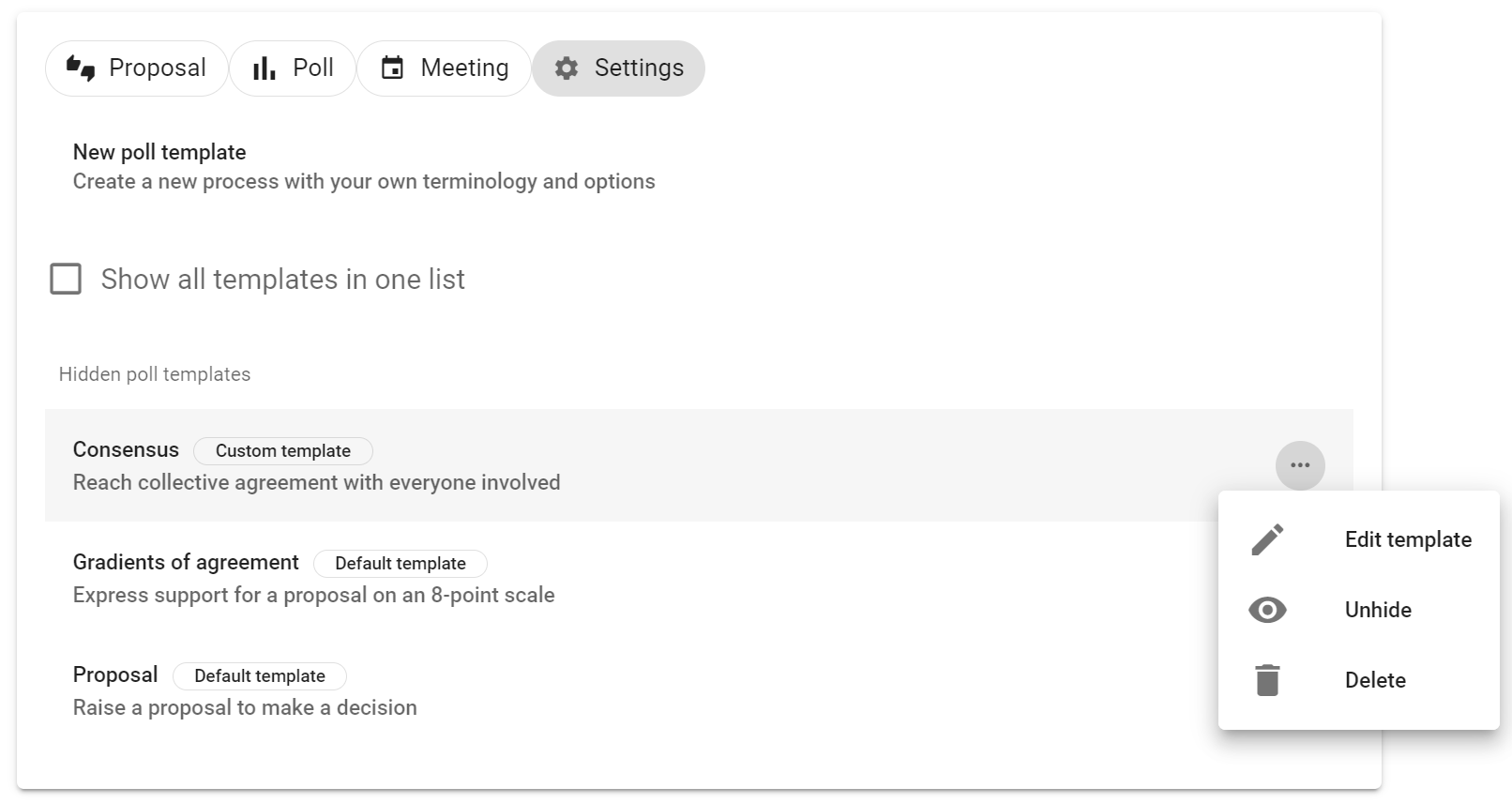Click the bar chart Poll icon
Screen dimensions: 1512x803
click(265, 68)
